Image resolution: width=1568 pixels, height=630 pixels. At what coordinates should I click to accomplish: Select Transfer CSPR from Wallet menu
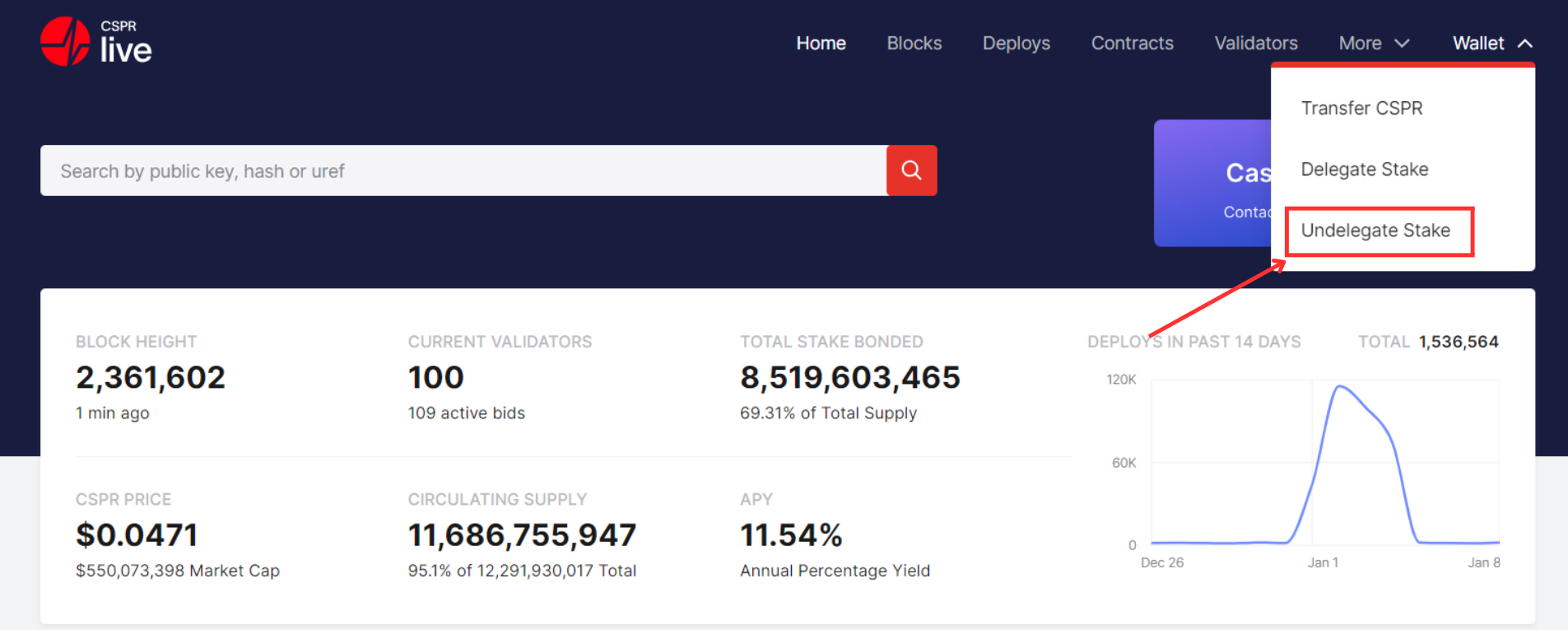(1361, 108)
